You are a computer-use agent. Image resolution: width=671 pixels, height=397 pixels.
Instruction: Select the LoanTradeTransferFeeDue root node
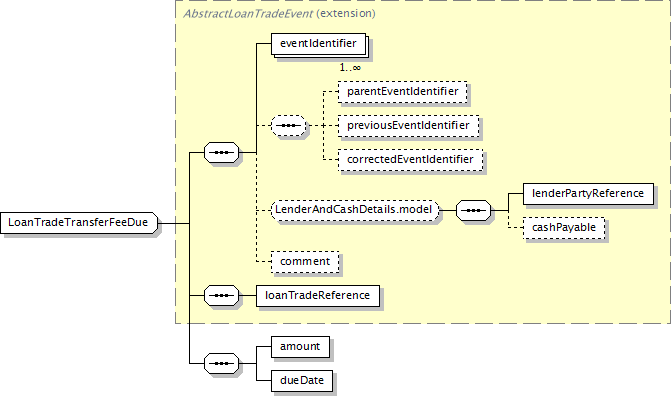[x=79, y=223]
